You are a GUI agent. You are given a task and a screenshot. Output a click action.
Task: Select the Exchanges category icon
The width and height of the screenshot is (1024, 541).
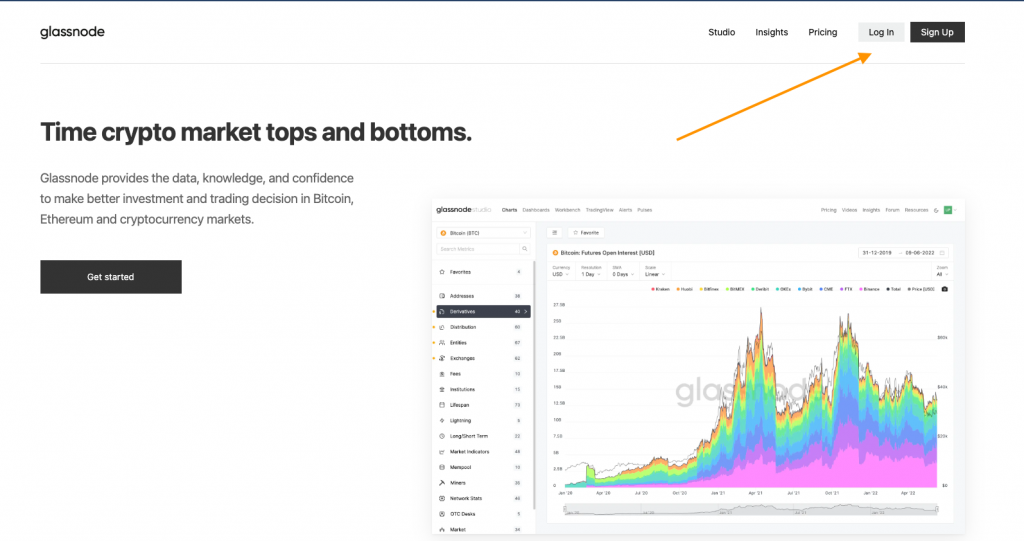coord(442,359)
